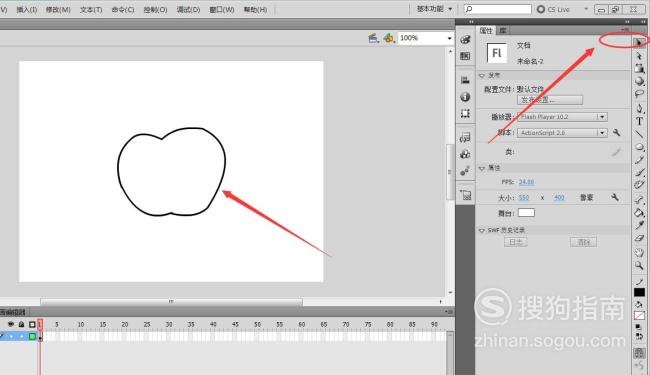Select the Hand tool

[x=639, y=252]
